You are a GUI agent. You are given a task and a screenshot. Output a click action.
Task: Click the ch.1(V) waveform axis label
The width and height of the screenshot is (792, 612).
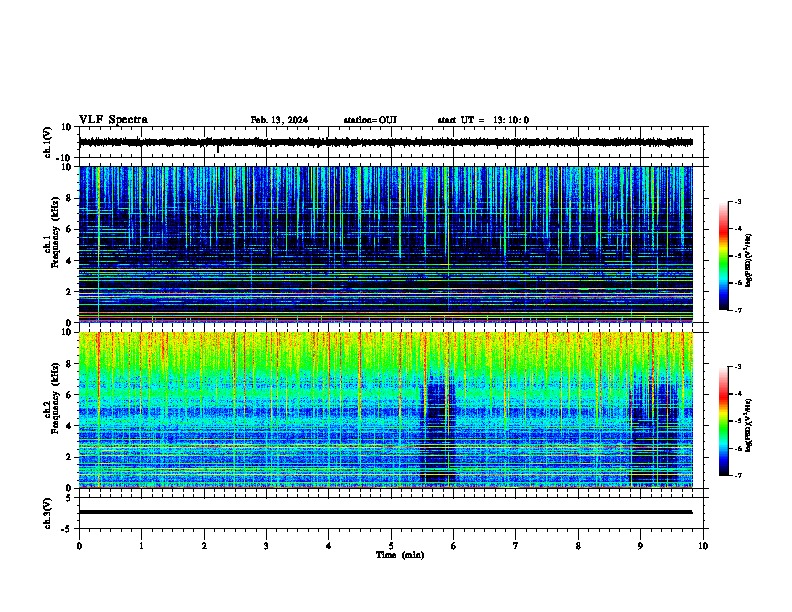click(x=48, y=142)
